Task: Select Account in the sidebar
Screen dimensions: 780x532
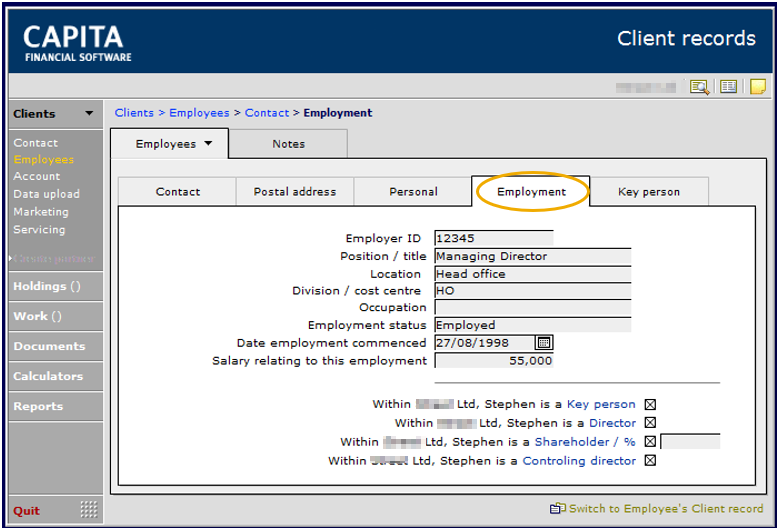Action: click(x=37, y=176)
